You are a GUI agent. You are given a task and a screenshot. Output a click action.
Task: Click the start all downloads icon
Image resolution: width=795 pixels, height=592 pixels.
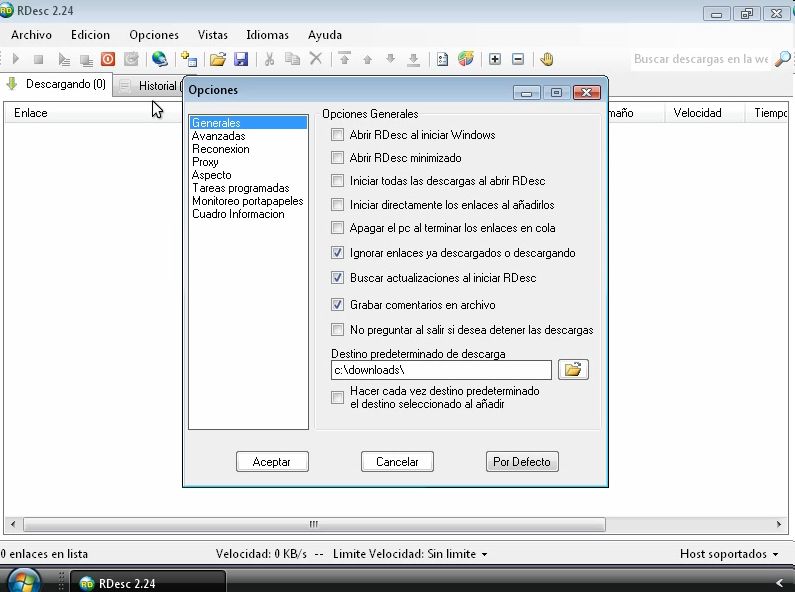tap(63, 60)
